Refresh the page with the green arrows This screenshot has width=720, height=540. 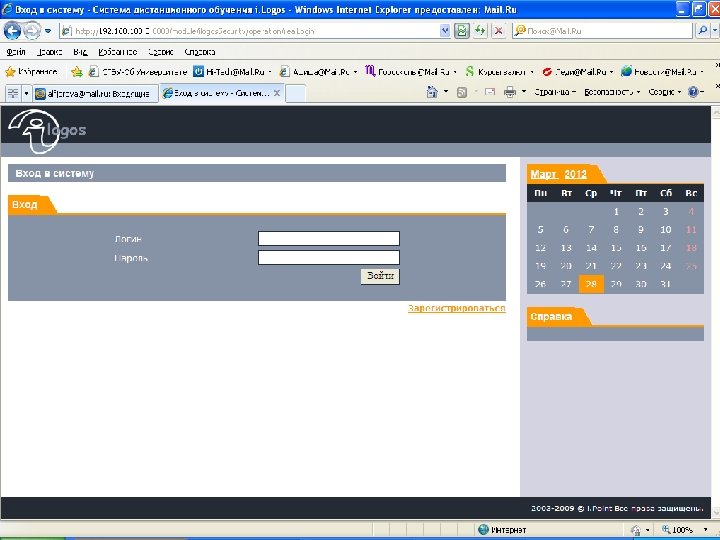click(480, 31)
